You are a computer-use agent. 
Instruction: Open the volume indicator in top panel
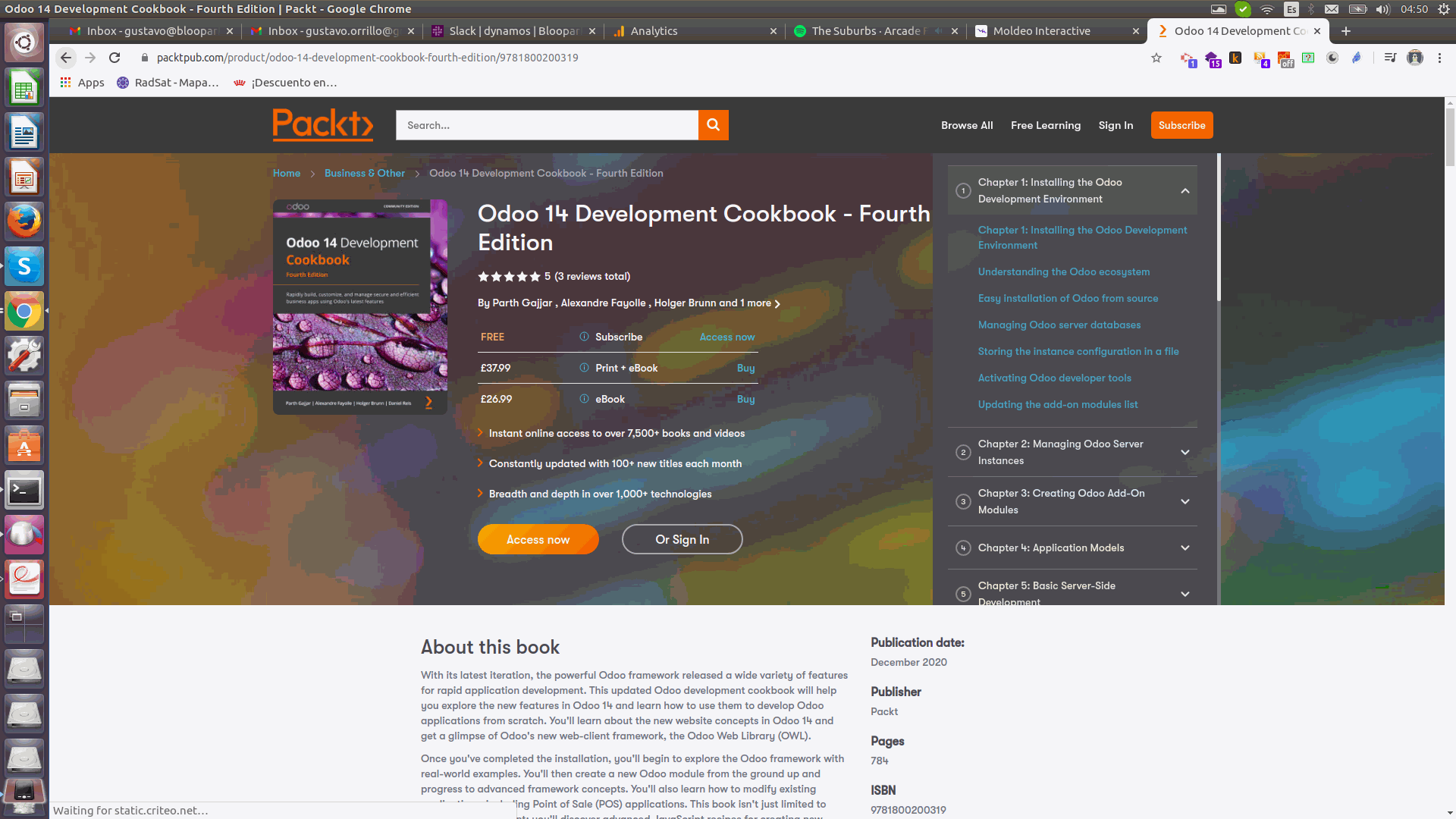(x=1382, y=9)
